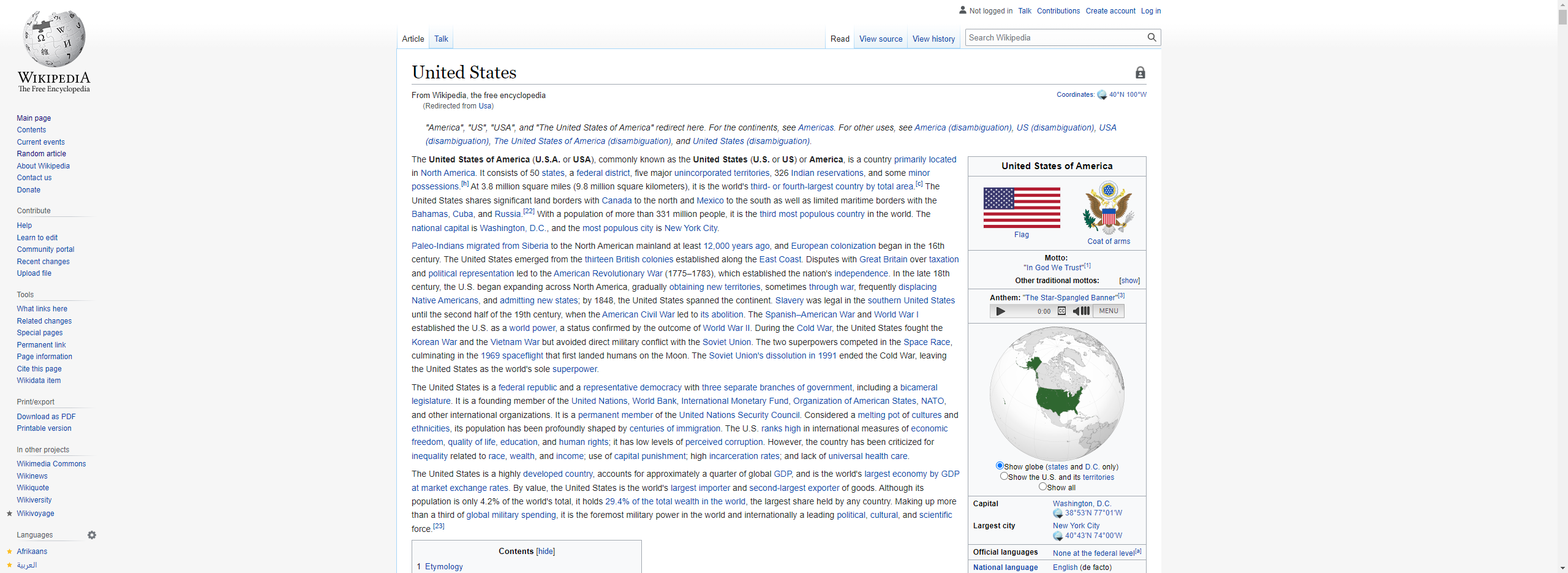Screen dimensions: 1568x573
Task: Select Afrikaans language link
Action: coord(32,552)
